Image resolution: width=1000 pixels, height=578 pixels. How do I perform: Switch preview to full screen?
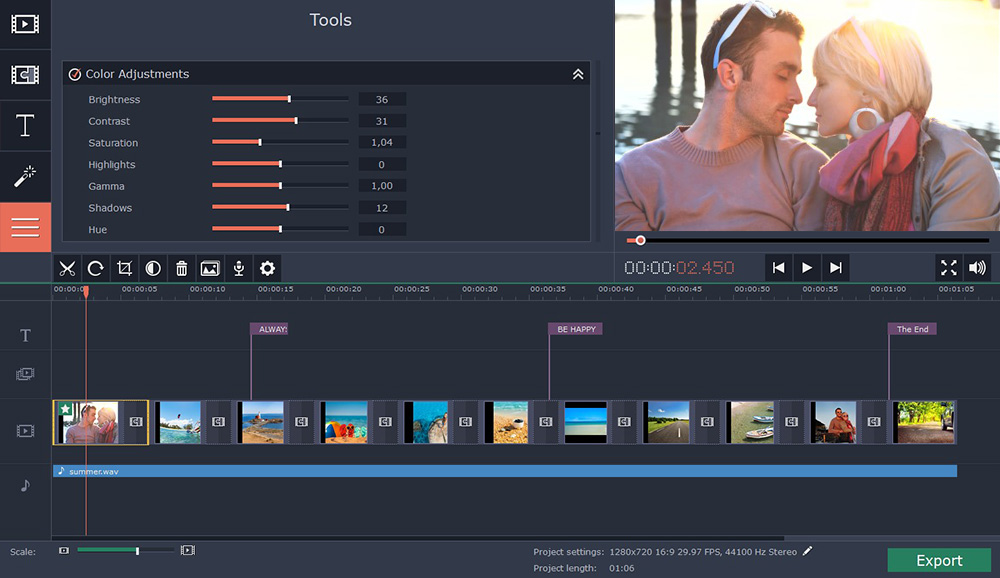point(948,268)
